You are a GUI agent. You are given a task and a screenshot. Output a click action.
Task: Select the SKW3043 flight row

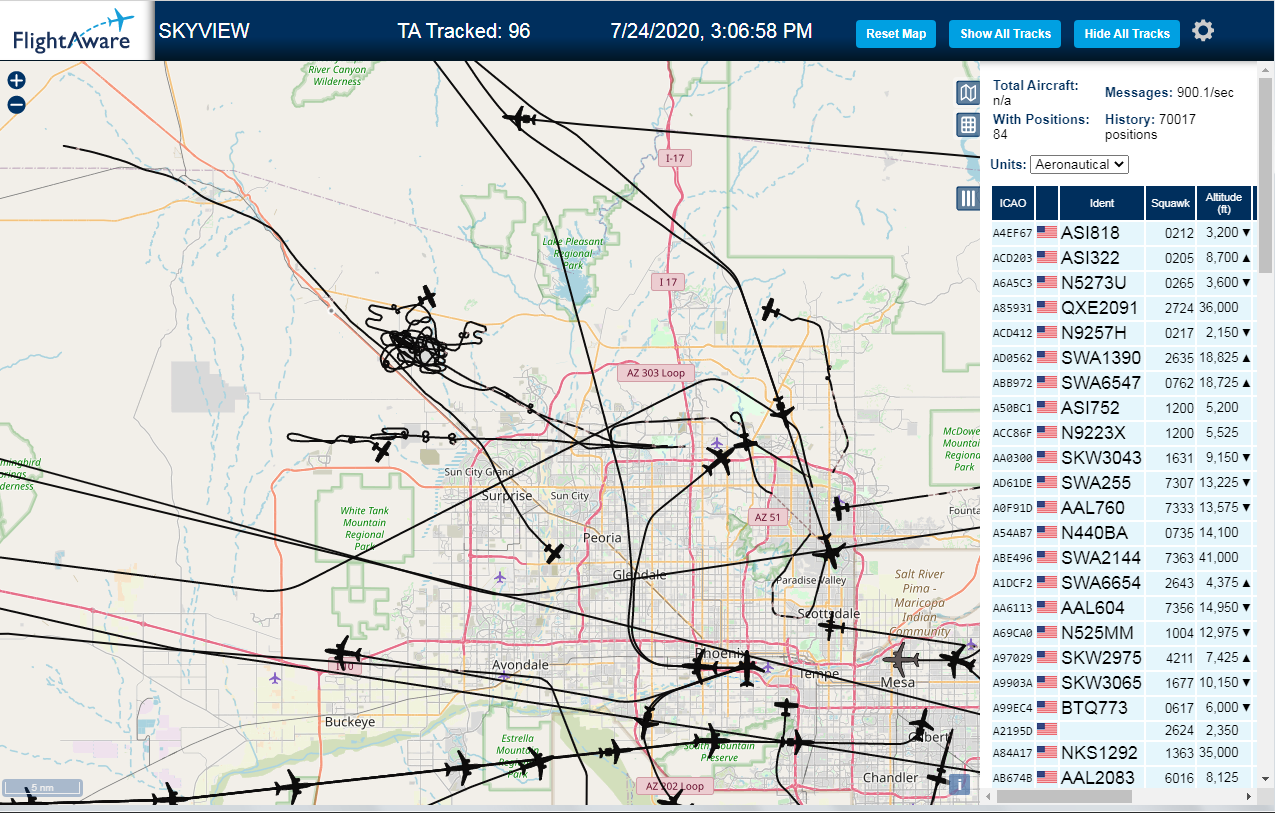tap(1122, 457)
